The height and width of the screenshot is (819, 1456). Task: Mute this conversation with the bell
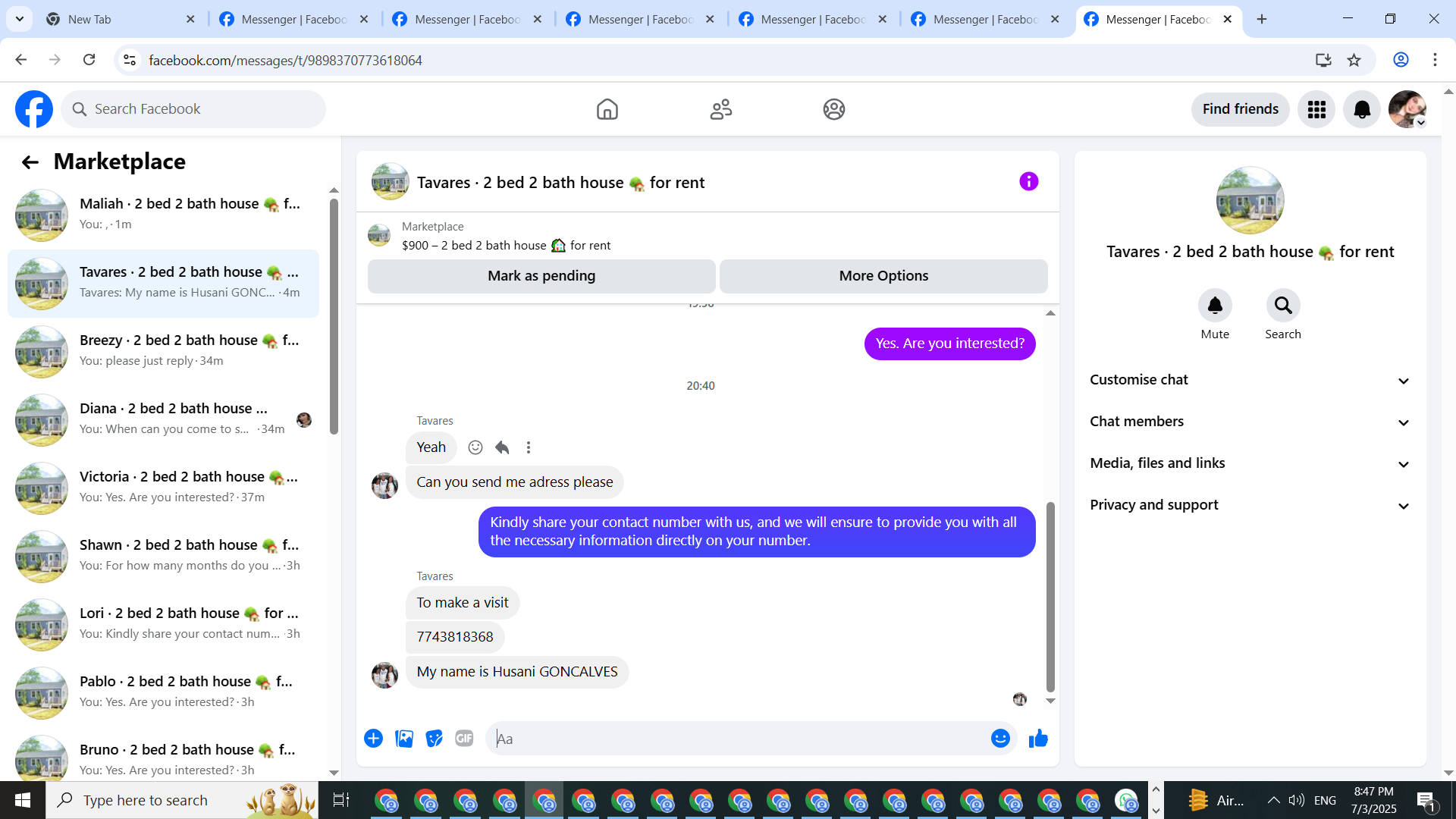[x=1214, y=306]
